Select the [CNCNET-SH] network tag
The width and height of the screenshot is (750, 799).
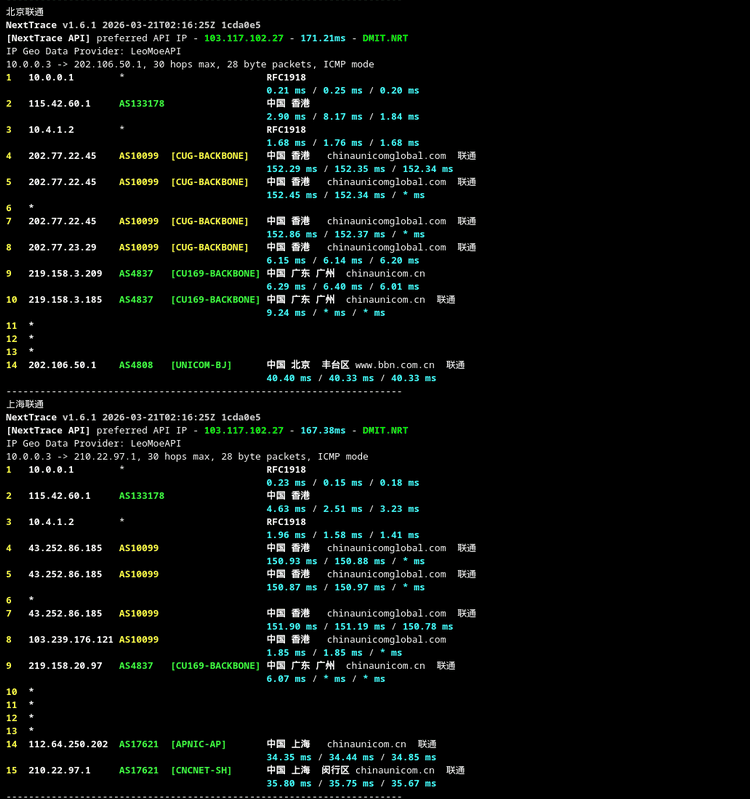[x=201, y=770]
